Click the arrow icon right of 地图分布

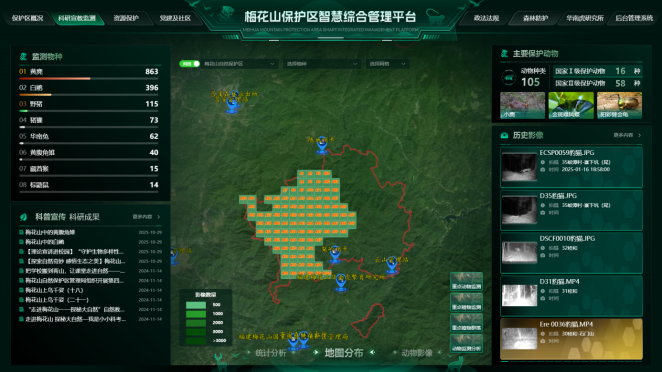click(372, 353)
